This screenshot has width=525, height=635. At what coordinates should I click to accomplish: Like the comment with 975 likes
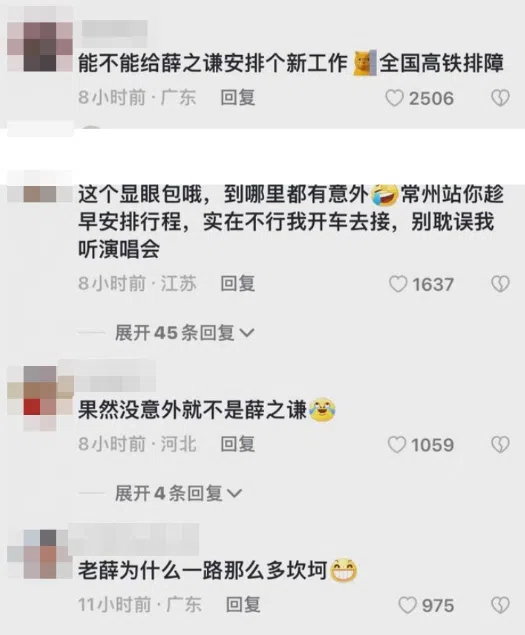pyautogui.click(x=408, y=605)
